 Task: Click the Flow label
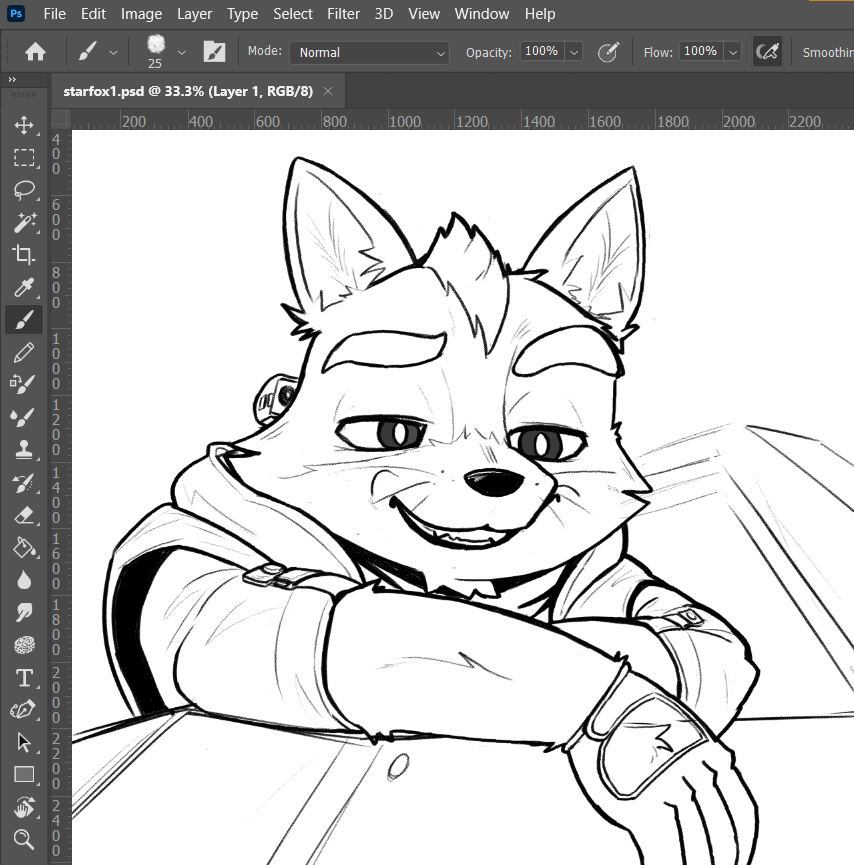(658, 52)
